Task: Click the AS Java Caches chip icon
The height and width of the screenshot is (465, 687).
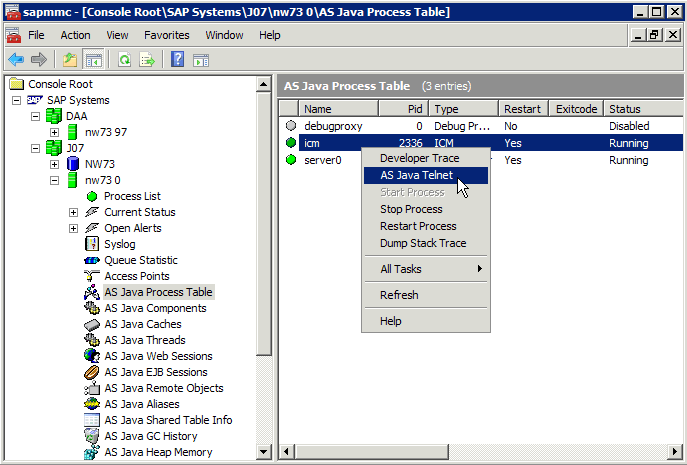Action: pos(92,324)
